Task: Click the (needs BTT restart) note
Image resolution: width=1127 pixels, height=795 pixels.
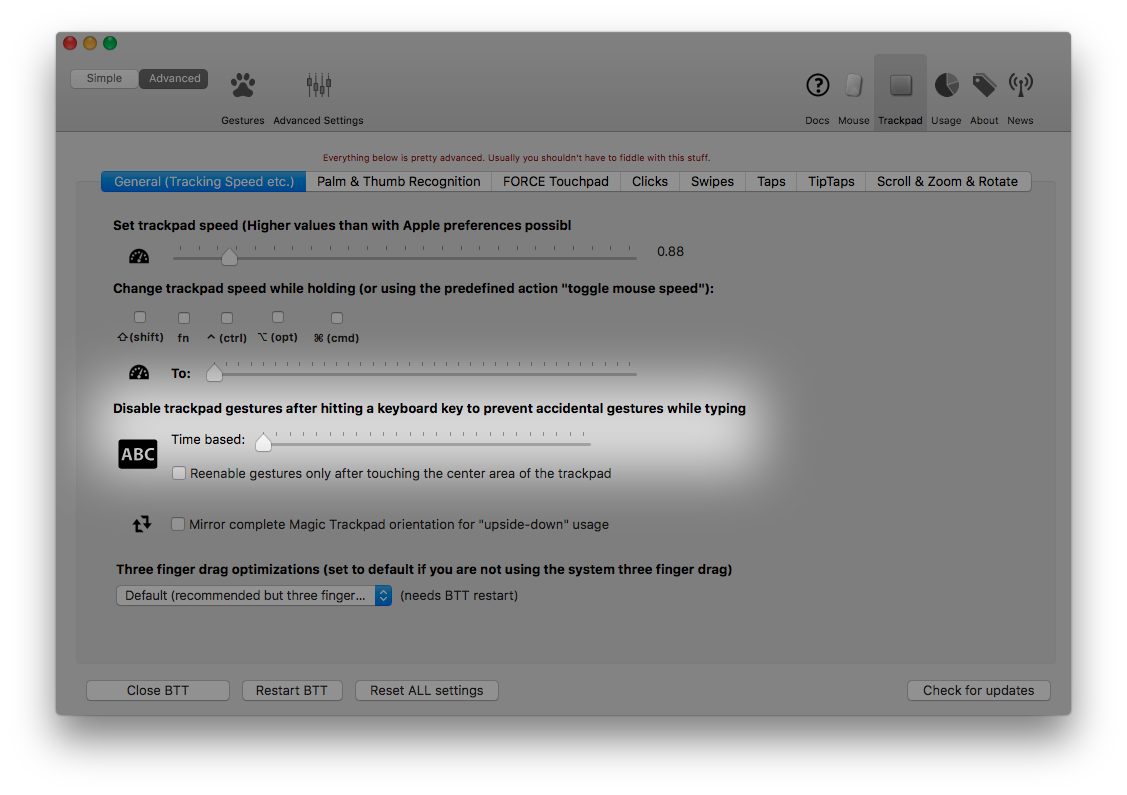Action: pyautogui.click(x=459, y=595)
